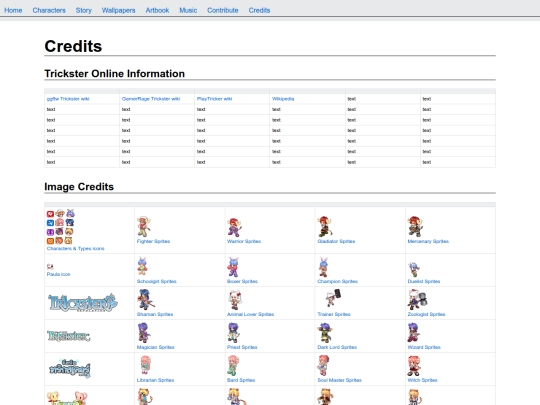Click the Zoologist sprite image
This screenshot has height=405, width=540.
pos(417,299)
